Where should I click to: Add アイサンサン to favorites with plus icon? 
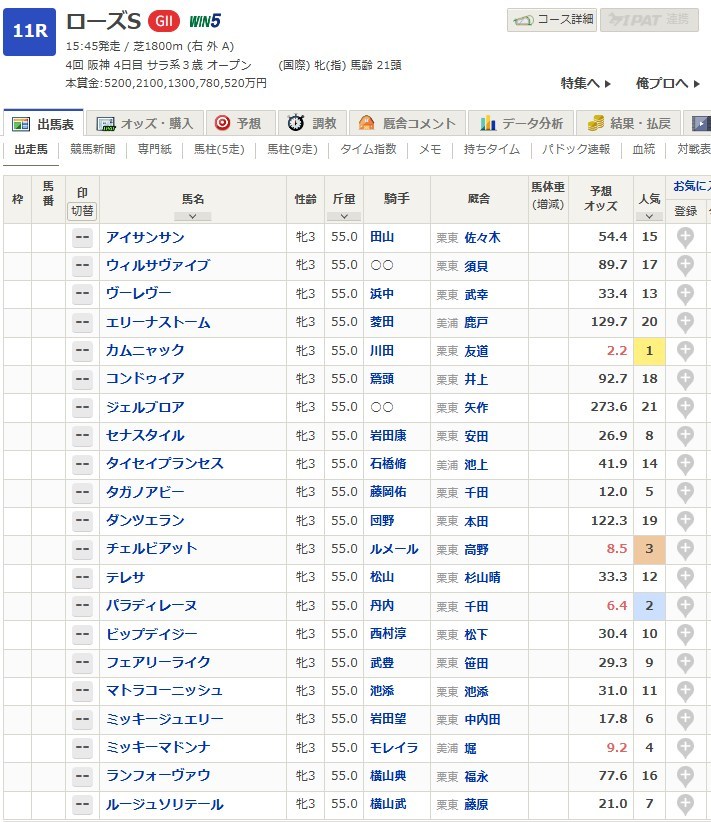(x=685, y=238)
